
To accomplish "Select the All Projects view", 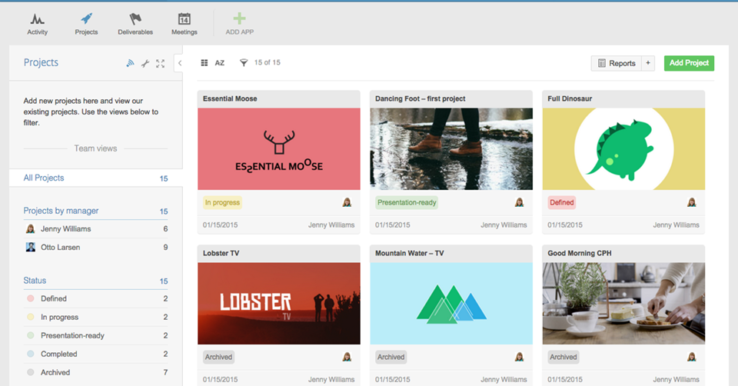I will [96, 178].
